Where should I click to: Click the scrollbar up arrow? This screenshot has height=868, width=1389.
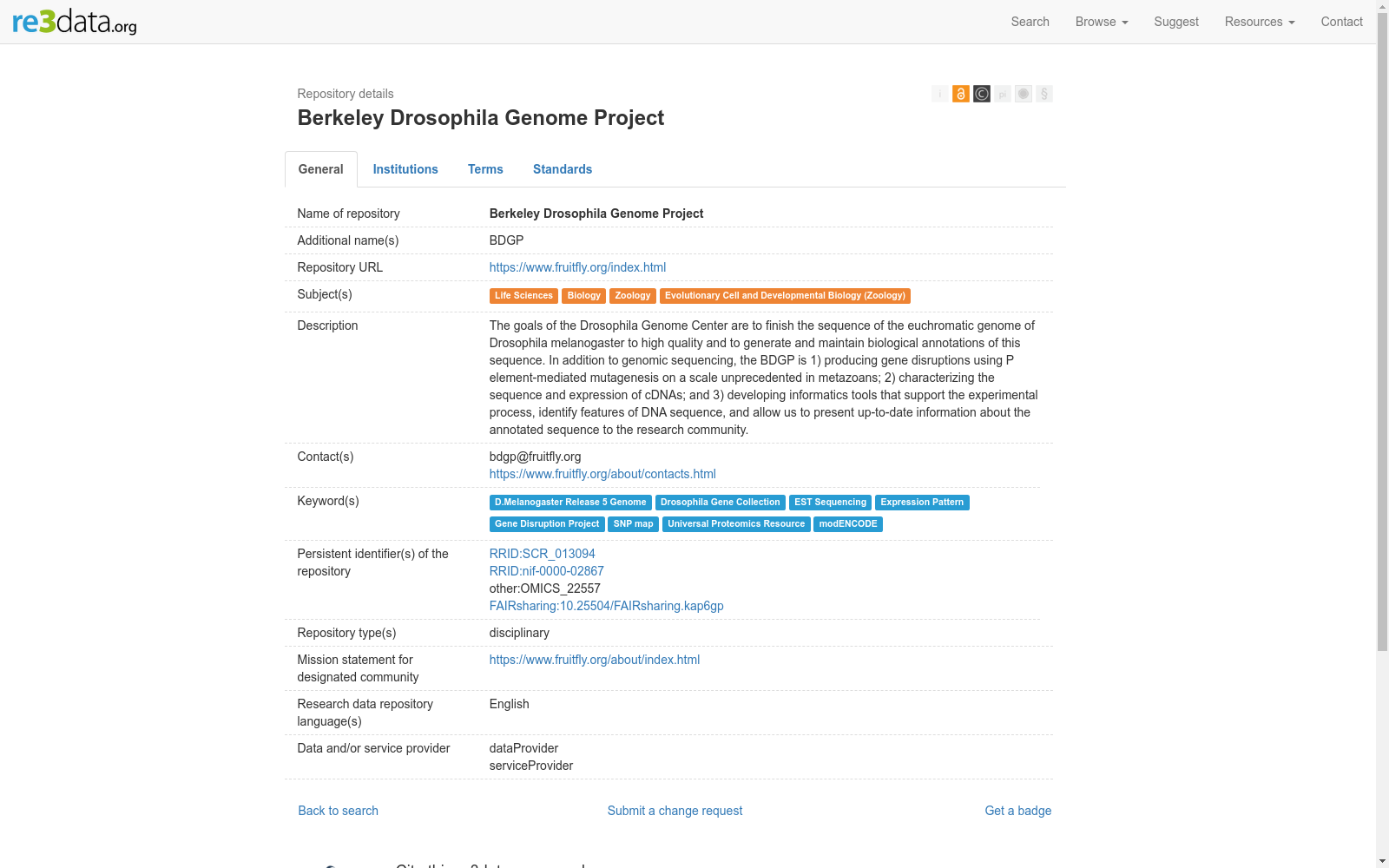tap(1382, 7)
